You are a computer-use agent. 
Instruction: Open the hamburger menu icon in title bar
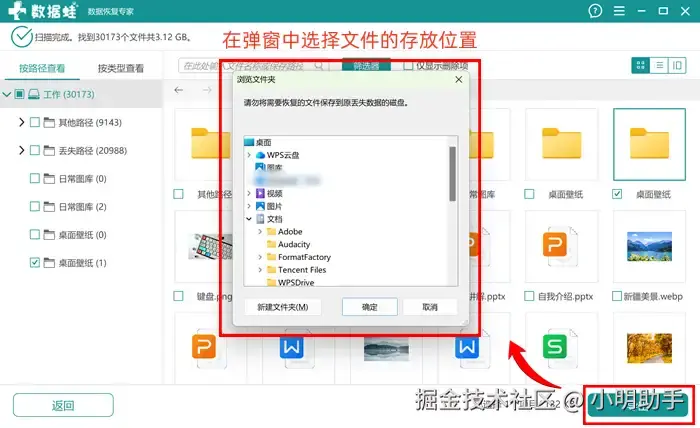[x=619, y=11]
